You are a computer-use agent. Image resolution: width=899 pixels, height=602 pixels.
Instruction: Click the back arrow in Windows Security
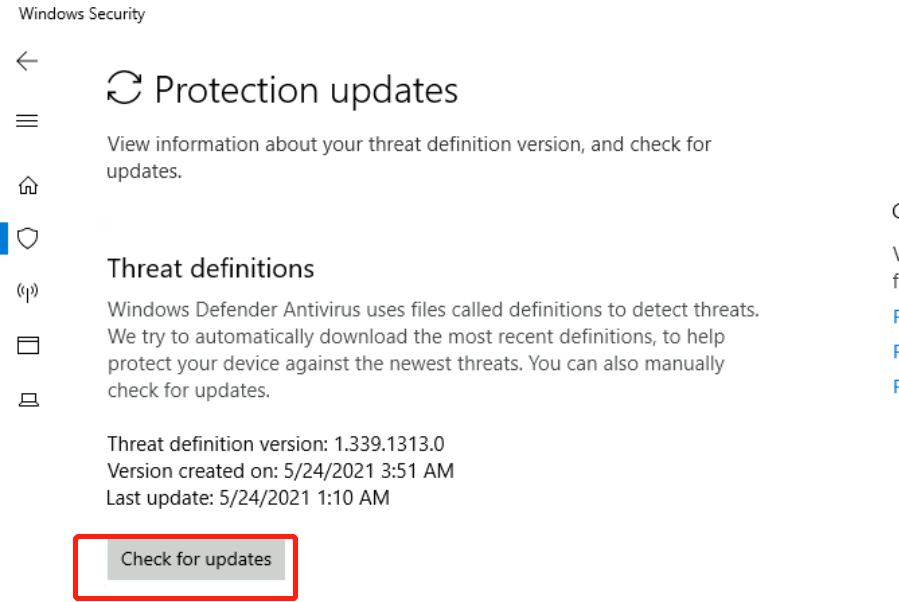tap(27, 61)
